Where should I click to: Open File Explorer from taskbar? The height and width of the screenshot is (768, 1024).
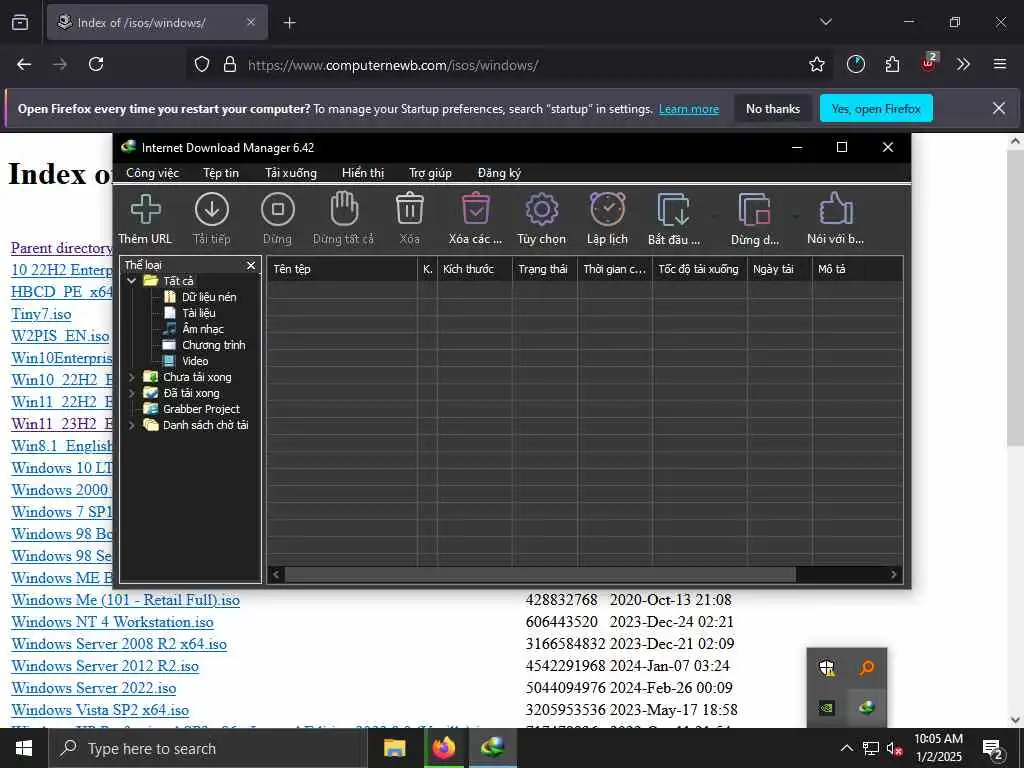(394, 748)
